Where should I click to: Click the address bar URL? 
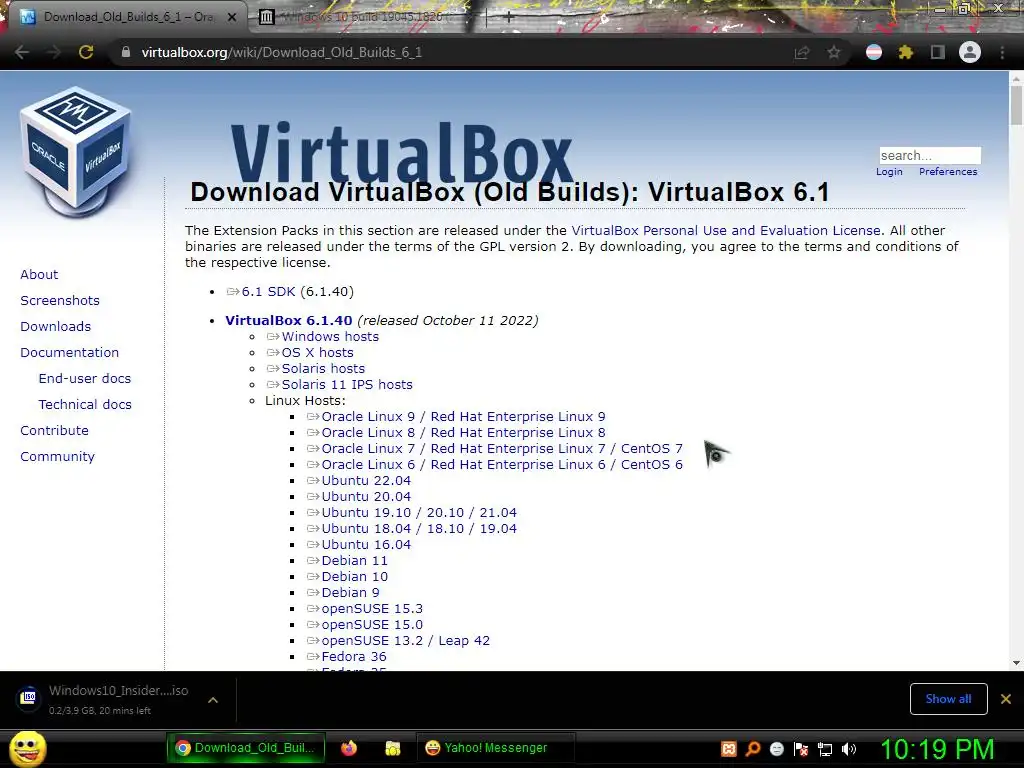click(x=281, y=52)
